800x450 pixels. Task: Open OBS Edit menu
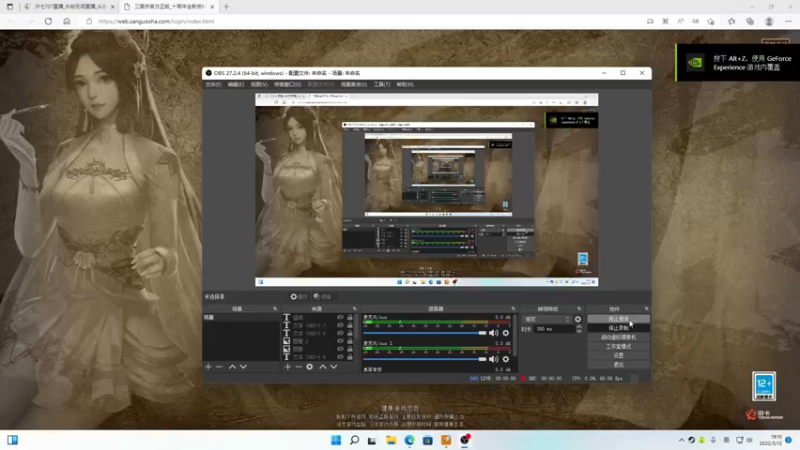pyautogui.click(x=236, y=85)
